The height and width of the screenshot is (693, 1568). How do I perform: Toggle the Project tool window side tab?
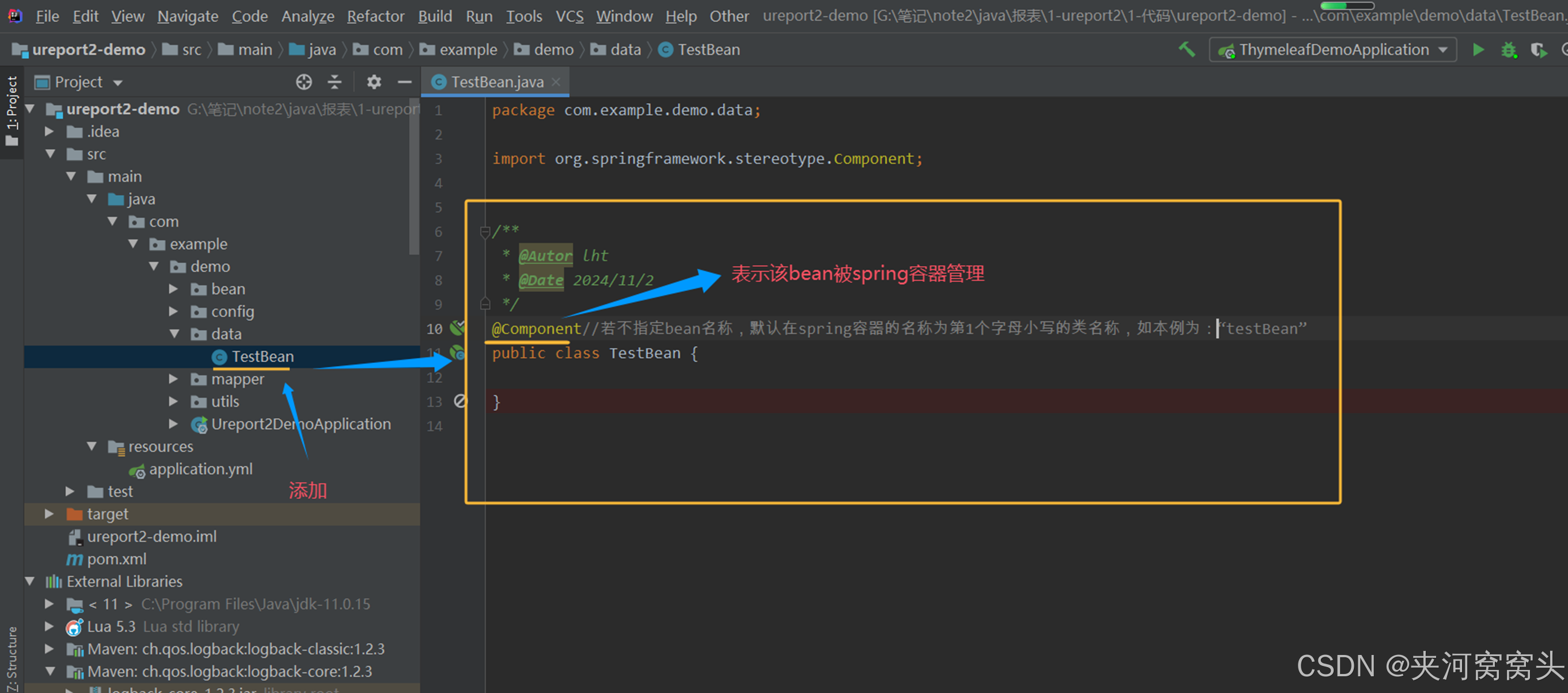point(12,109)
